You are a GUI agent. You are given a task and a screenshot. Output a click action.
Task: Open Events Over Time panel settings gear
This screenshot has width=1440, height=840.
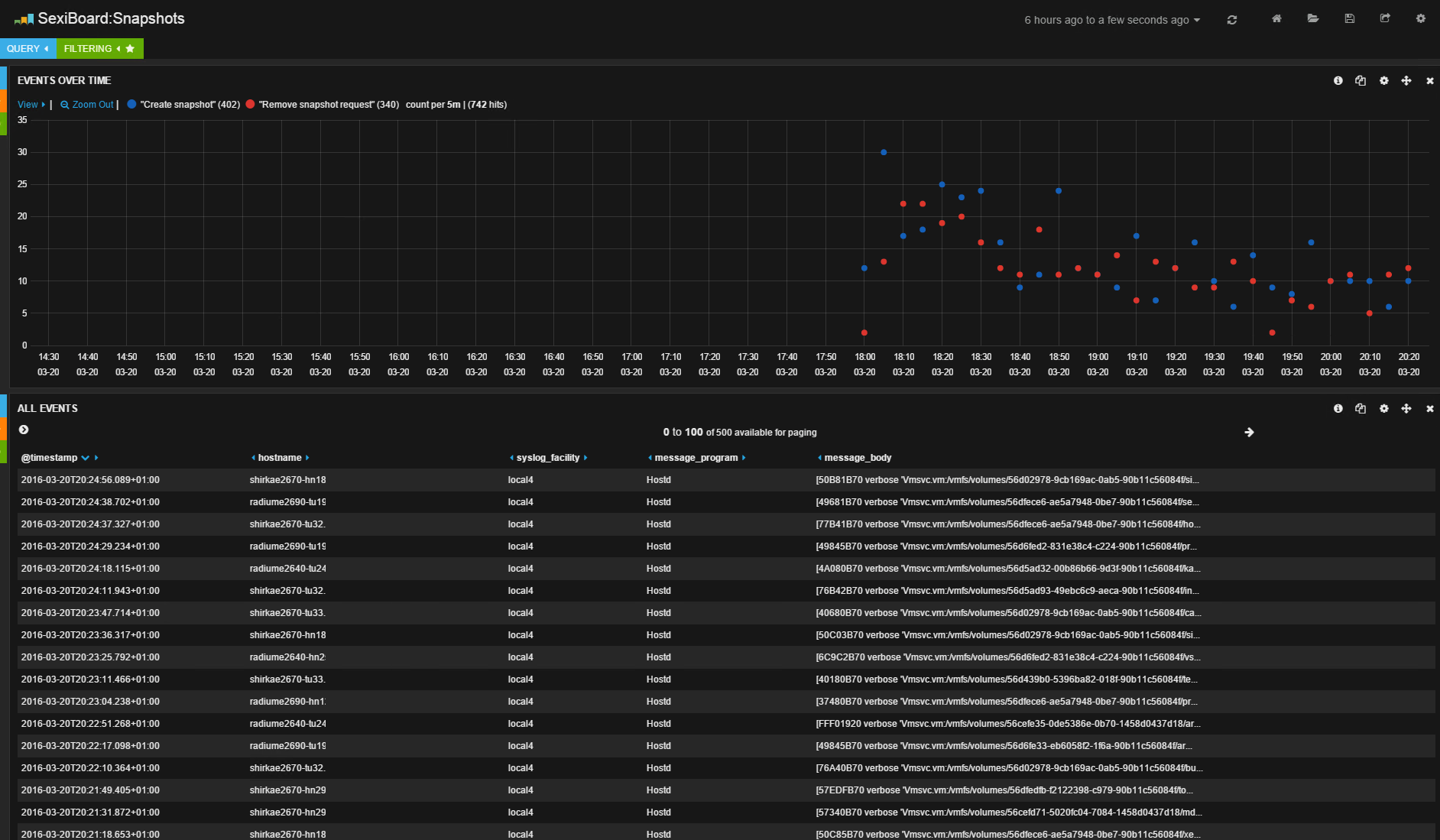(x=1384, y=80)
